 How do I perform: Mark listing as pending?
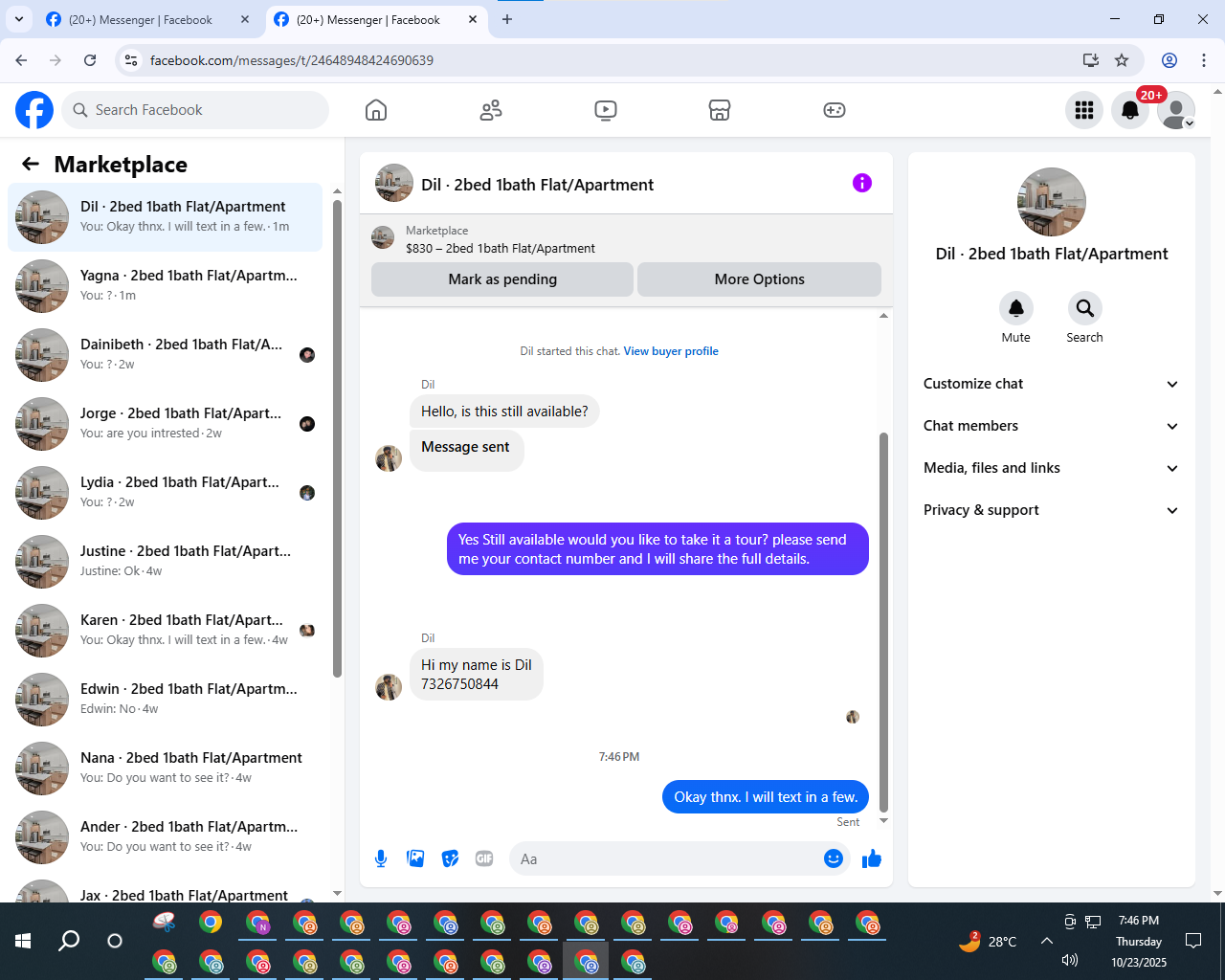[x=502, y=279]
